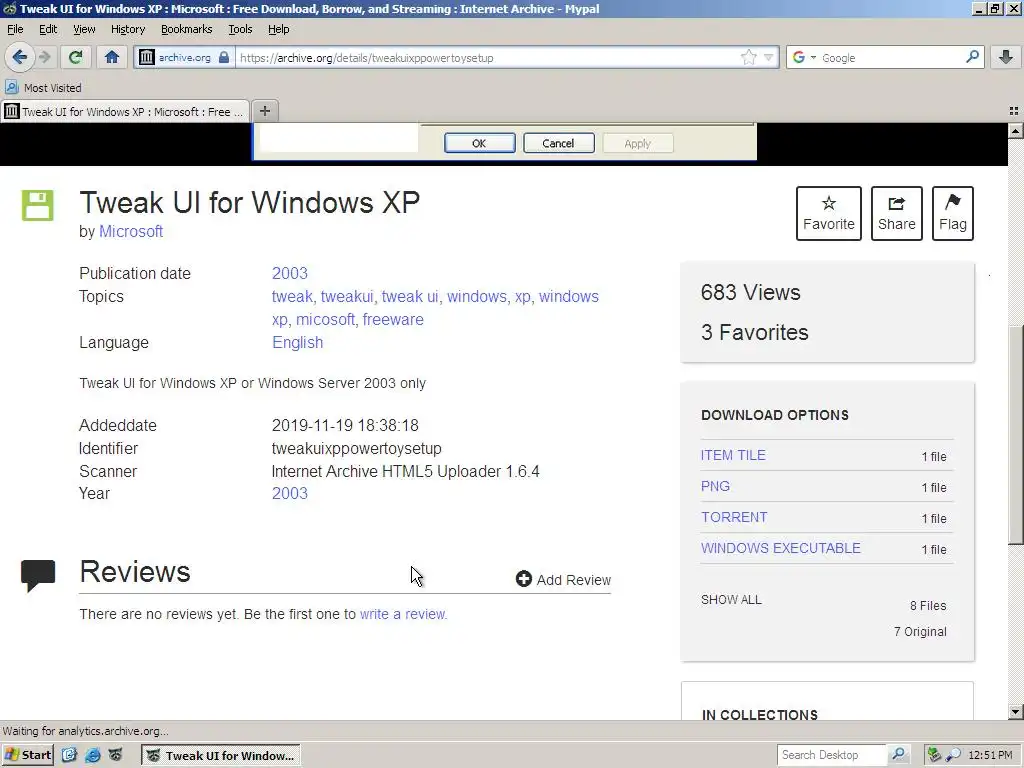Download the ITEM TILE file
Screen dimensions: 1024x768
(x=733, y=455)
